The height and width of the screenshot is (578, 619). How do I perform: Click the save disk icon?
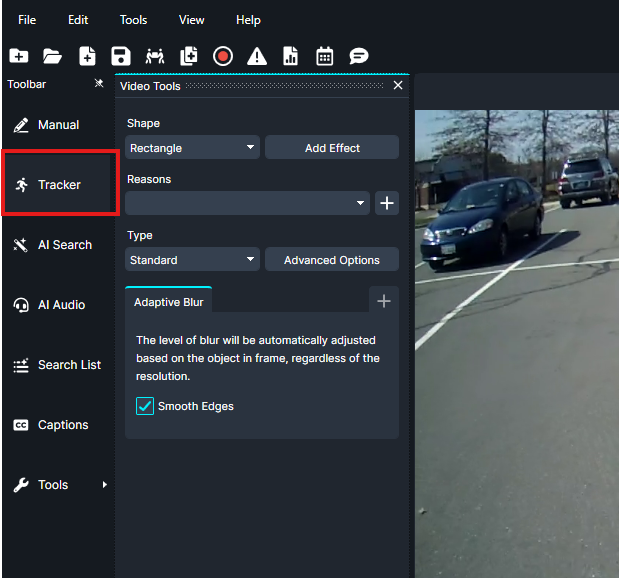coord(121,56)
